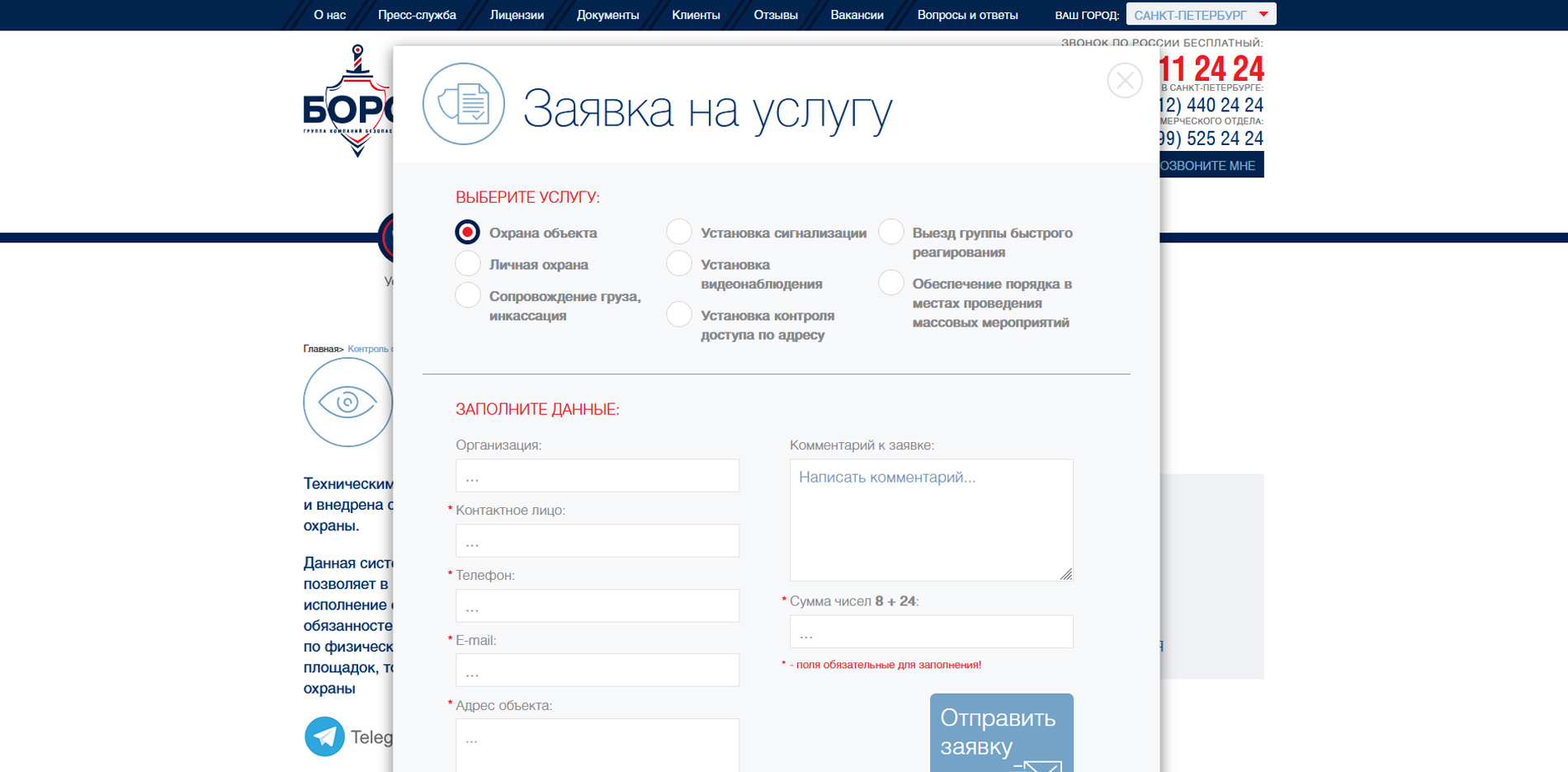Image resolution: width=1568 pixels, height=772 pixels.
Task: Close the service request dialog
Action: [x=1124, y=81]
